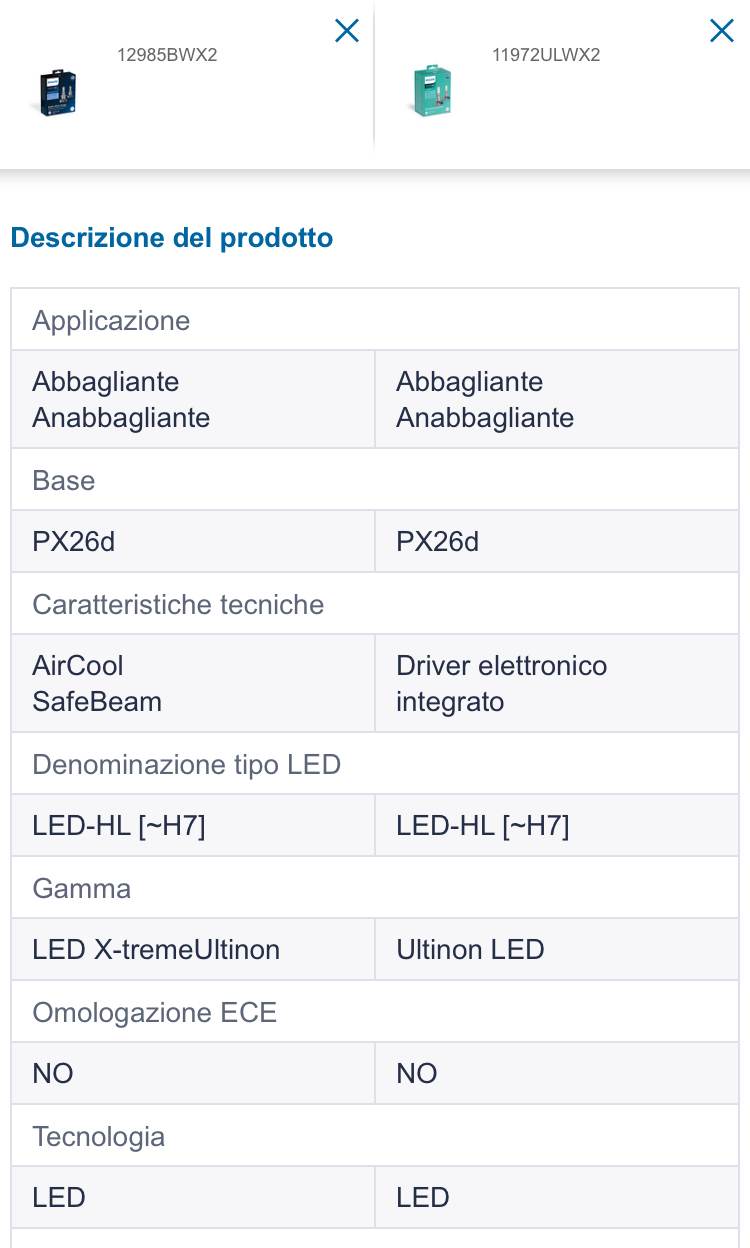Open the 12985BWX2 product thumbnail

58,92
